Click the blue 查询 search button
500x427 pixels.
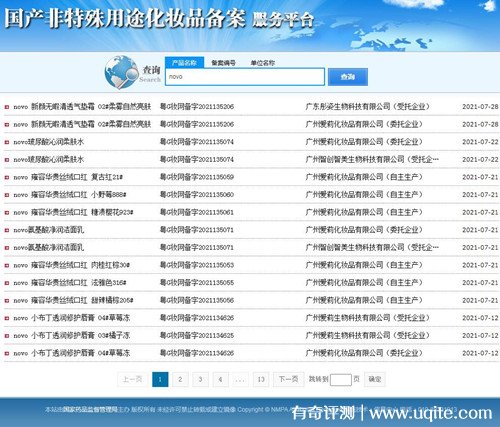(348, 77)
